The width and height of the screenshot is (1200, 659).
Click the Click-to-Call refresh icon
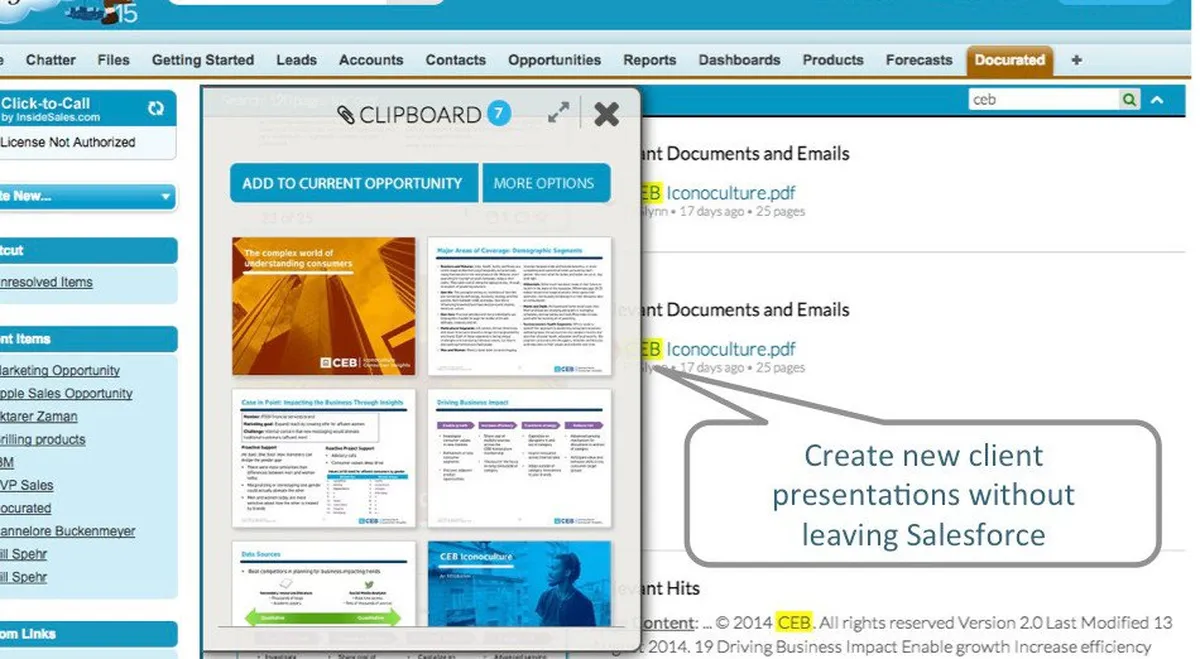[156, 108]
